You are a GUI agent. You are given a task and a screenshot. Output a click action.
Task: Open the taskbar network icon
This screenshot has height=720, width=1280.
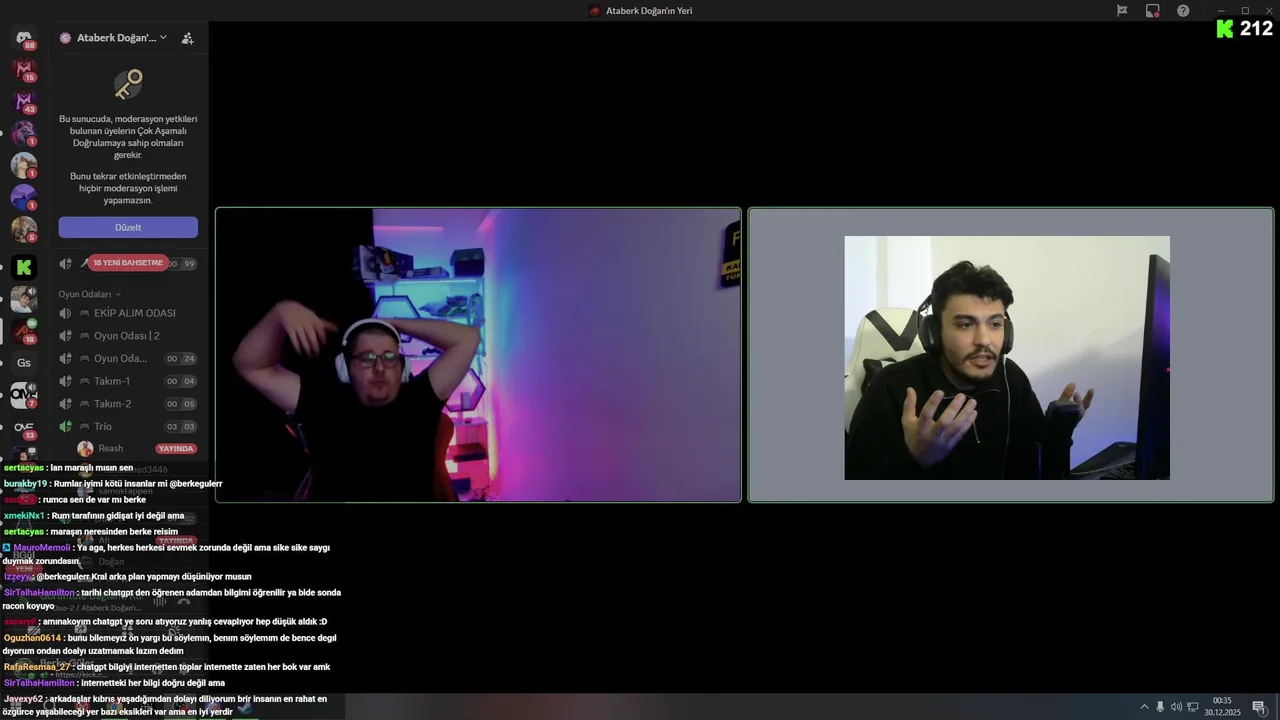(1193, 707)
